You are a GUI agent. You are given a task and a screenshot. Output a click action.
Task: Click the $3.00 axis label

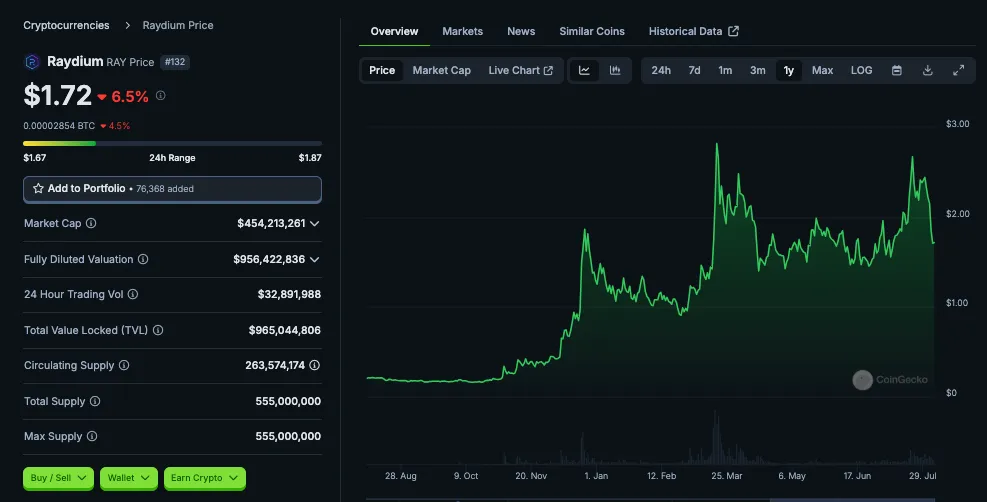[x=957, y=124]
